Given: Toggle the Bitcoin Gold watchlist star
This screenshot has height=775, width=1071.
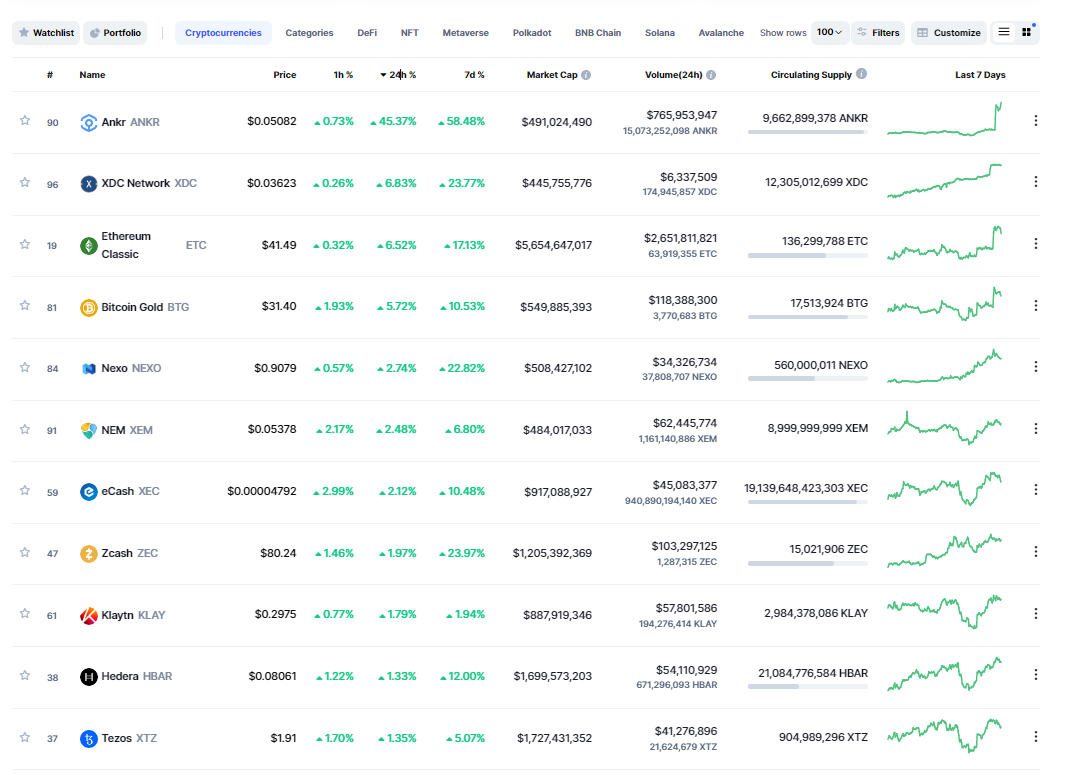Looking at the screenshot, I should (x=25, y=305).
